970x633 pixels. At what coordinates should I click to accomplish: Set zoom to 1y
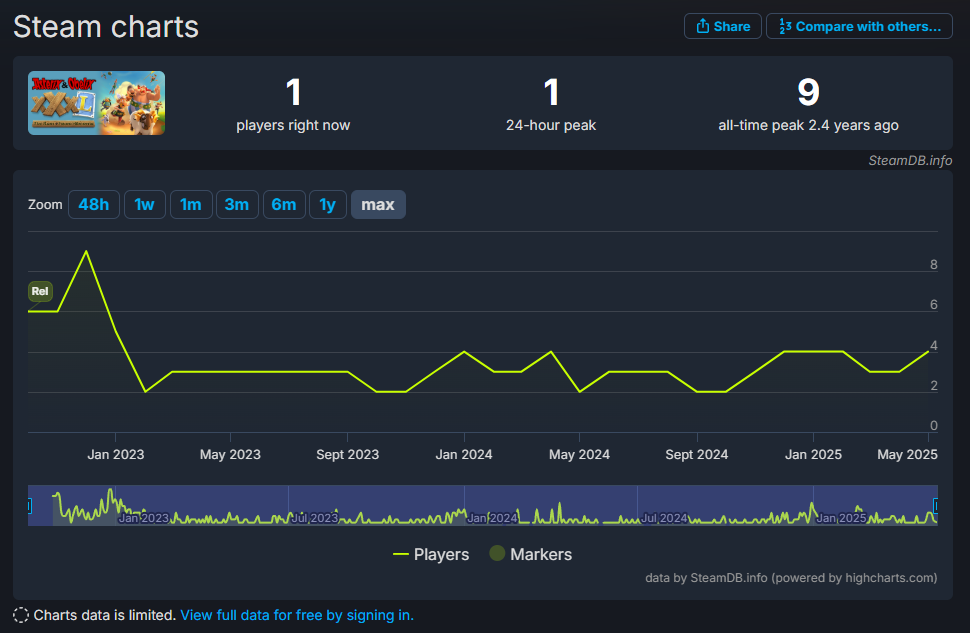click(327, 204)
